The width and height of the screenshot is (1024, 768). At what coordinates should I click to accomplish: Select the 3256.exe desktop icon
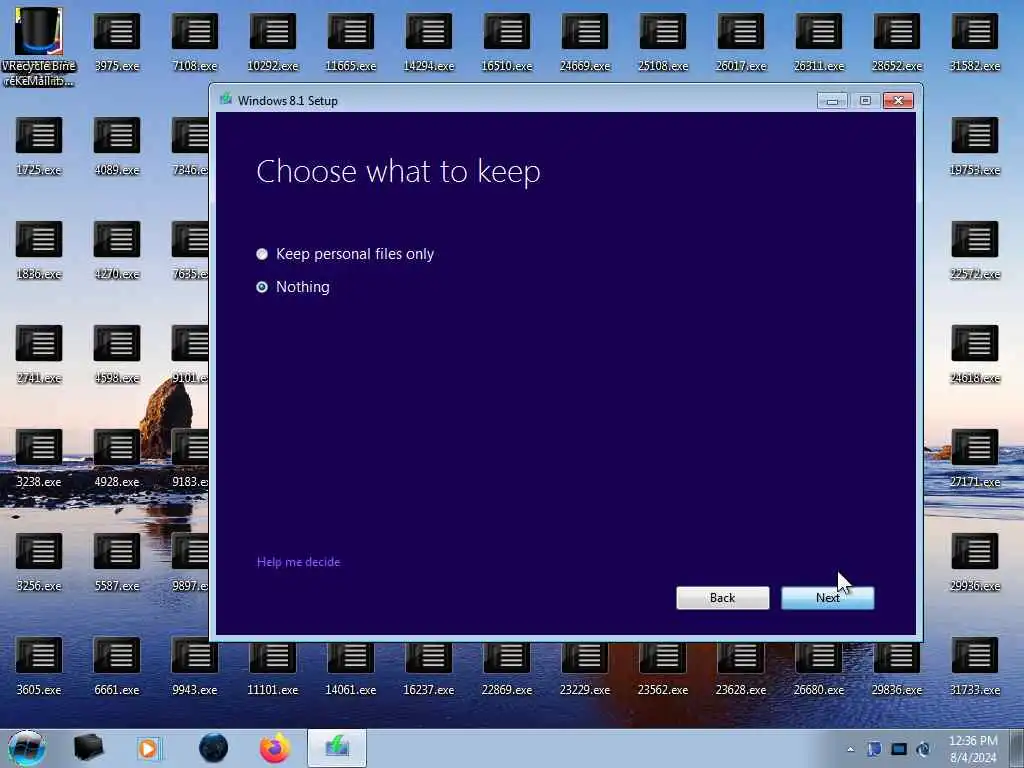(x=39, y=562)
